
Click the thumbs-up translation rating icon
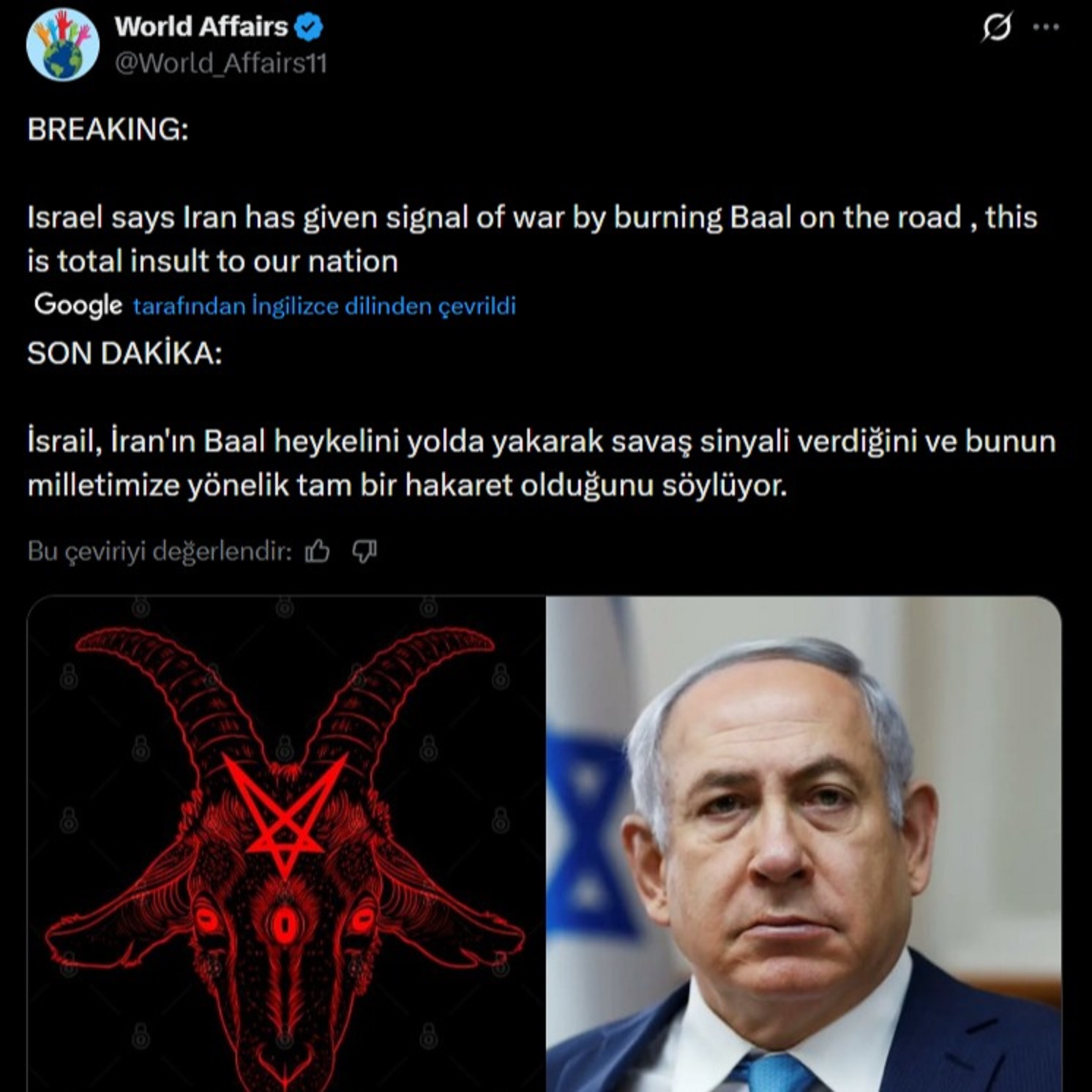pyautogui.click(x=317, y=551)
